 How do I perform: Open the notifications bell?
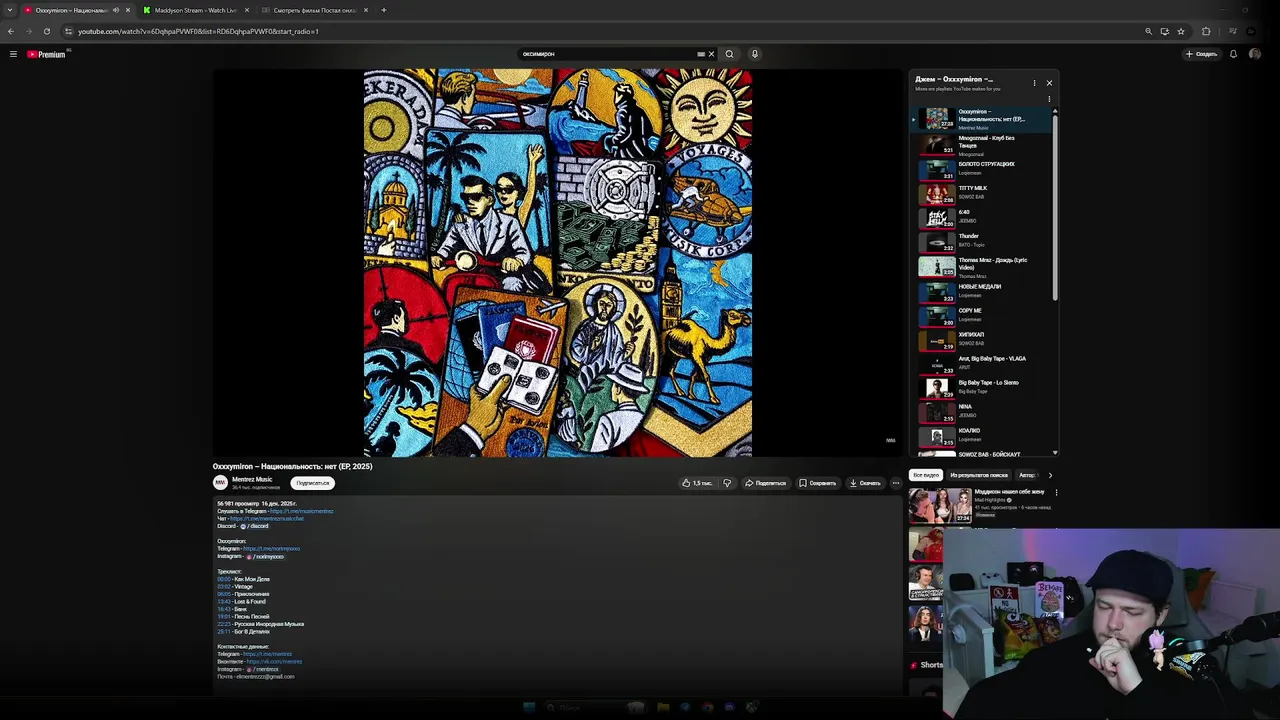[x=1233, y=54]
